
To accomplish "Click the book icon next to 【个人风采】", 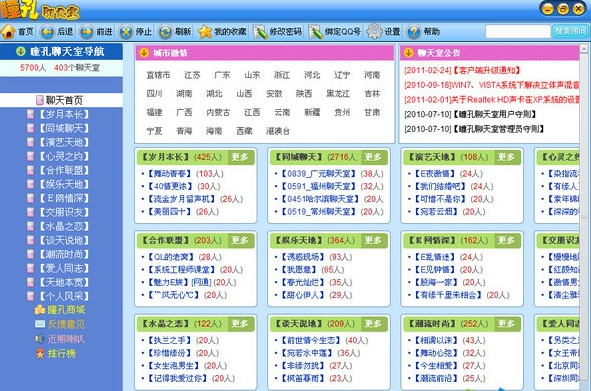I will (31, 296).
